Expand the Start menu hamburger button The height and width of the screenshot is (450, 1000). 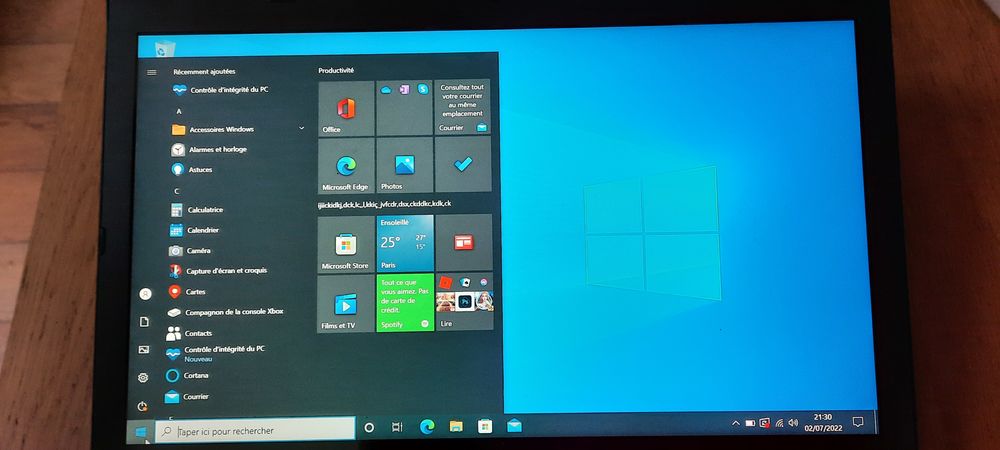[x=152, y=73]
